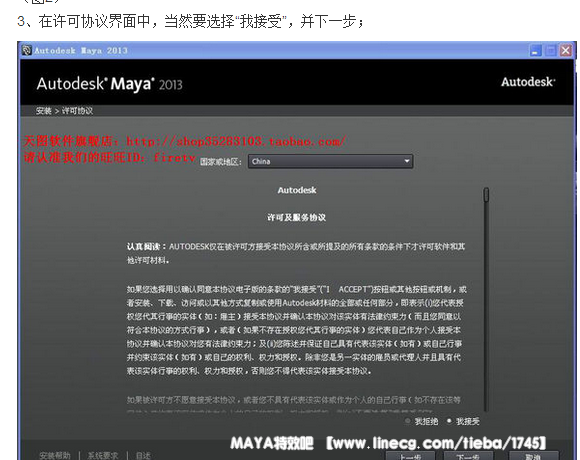Click the 许可及服务协议 agreement heading
This screenshot has height=460, width=580.
pos(297,217)
